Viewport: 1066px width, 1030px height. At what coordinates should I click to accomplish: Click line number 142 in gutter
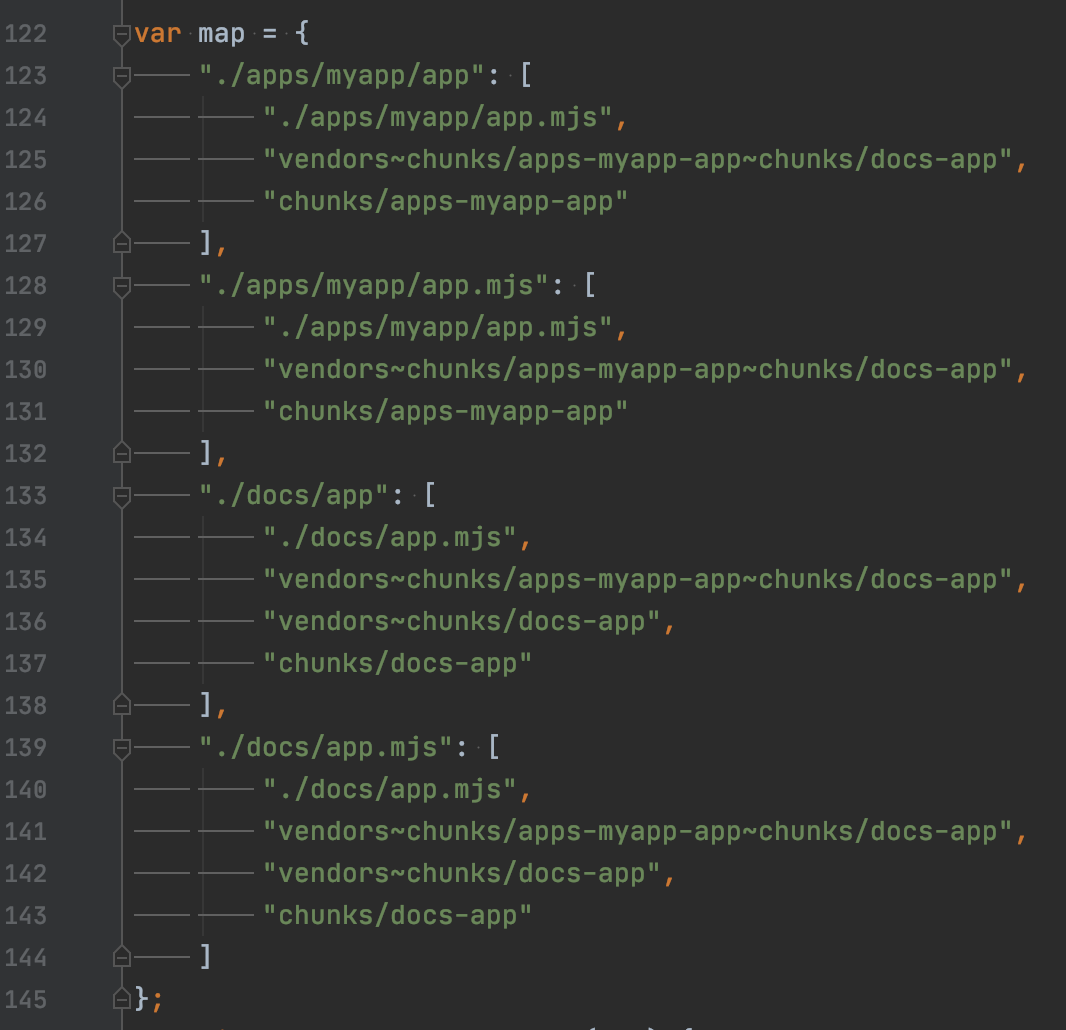coord(26,874)
